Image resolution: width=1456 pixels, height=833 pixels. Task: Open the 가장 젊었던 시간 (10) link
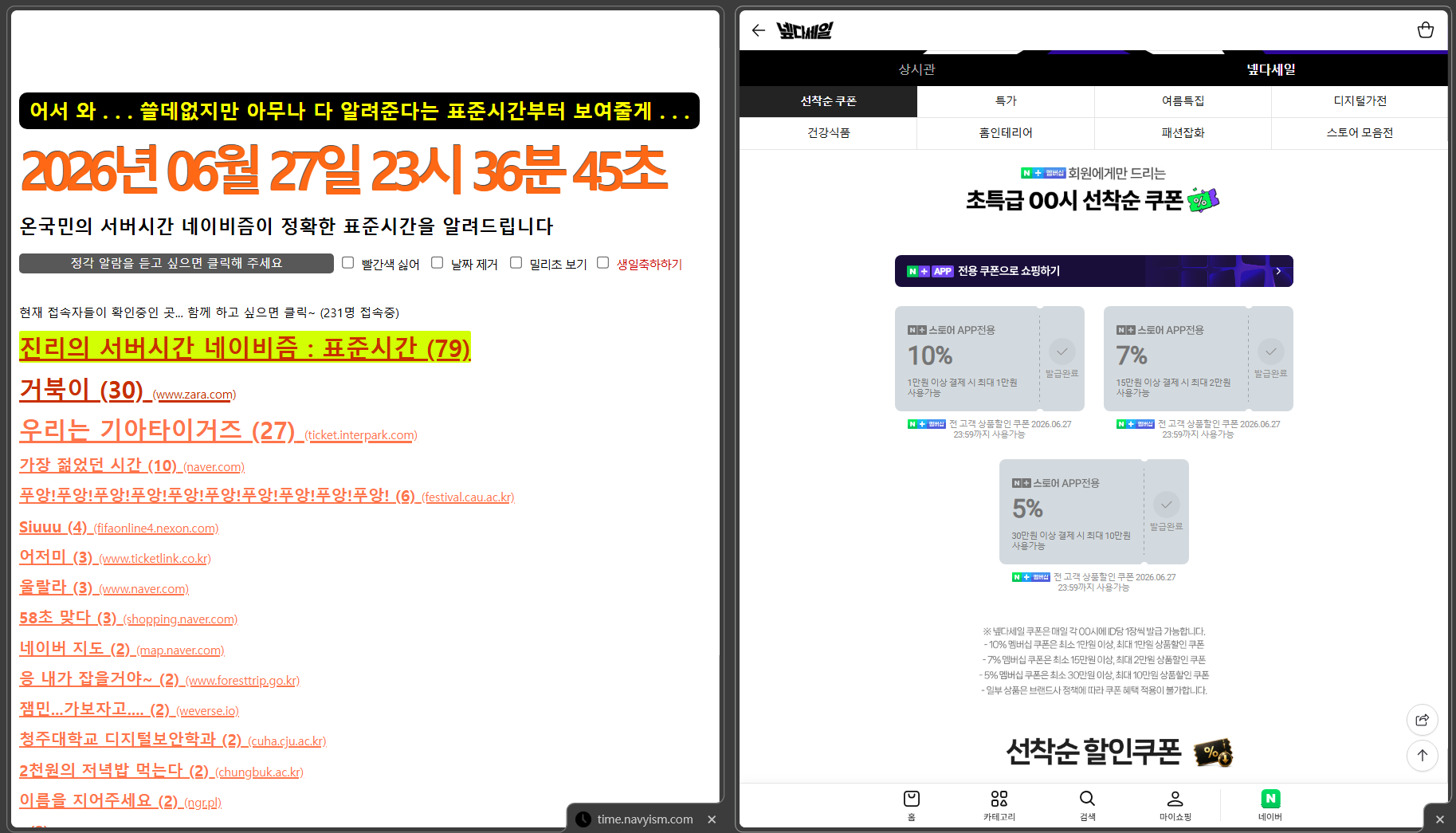(x=131, y=466)
